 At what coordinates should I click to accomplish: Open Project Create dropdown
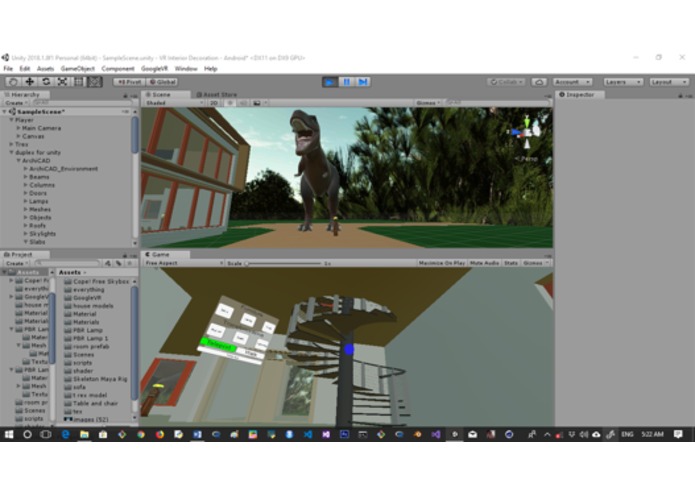(x=16, y=263)
